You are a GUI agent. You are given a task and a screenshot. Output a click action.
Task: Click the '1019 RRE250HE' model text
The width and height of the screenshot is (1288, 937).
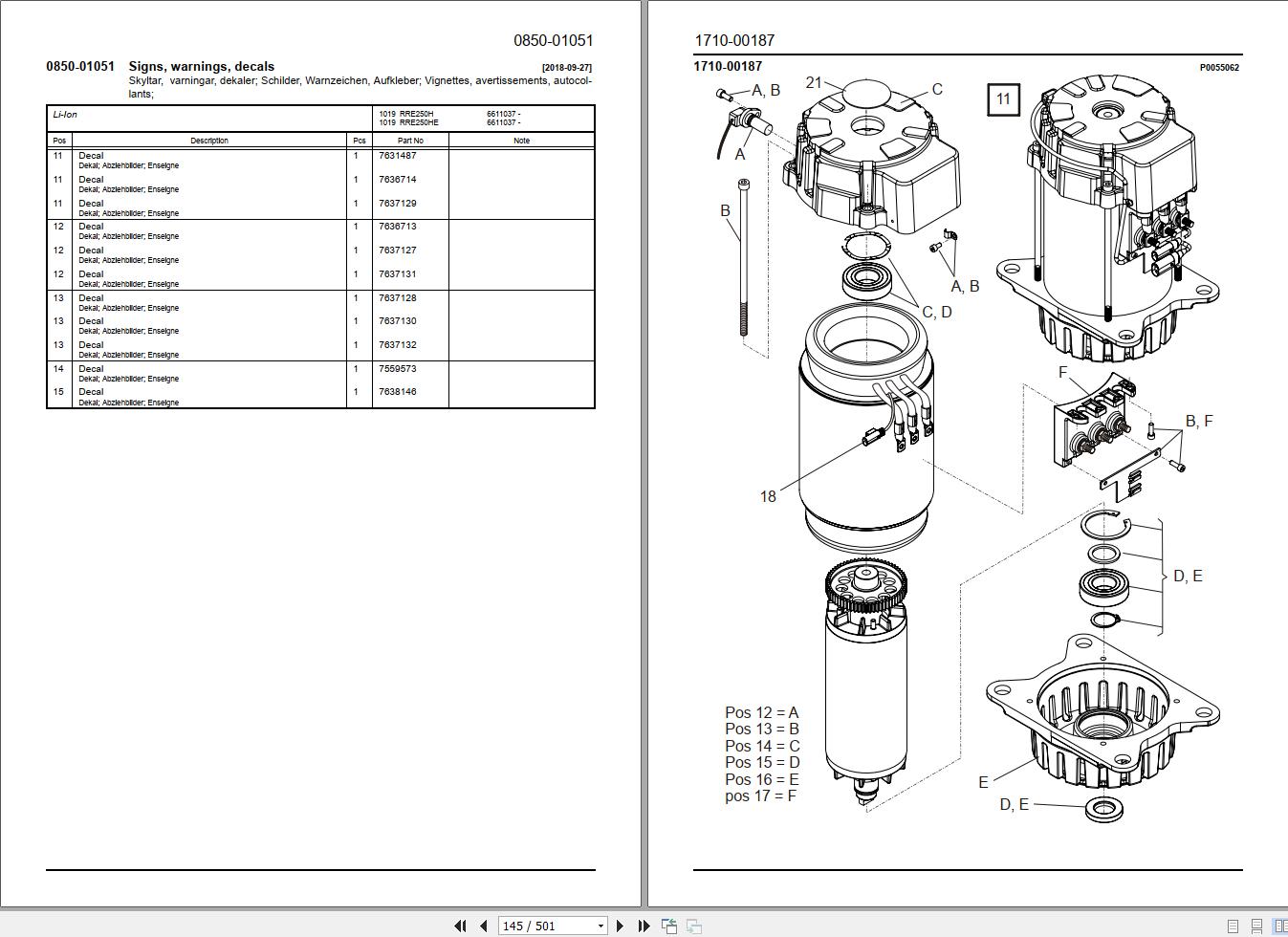pos(409,123)
